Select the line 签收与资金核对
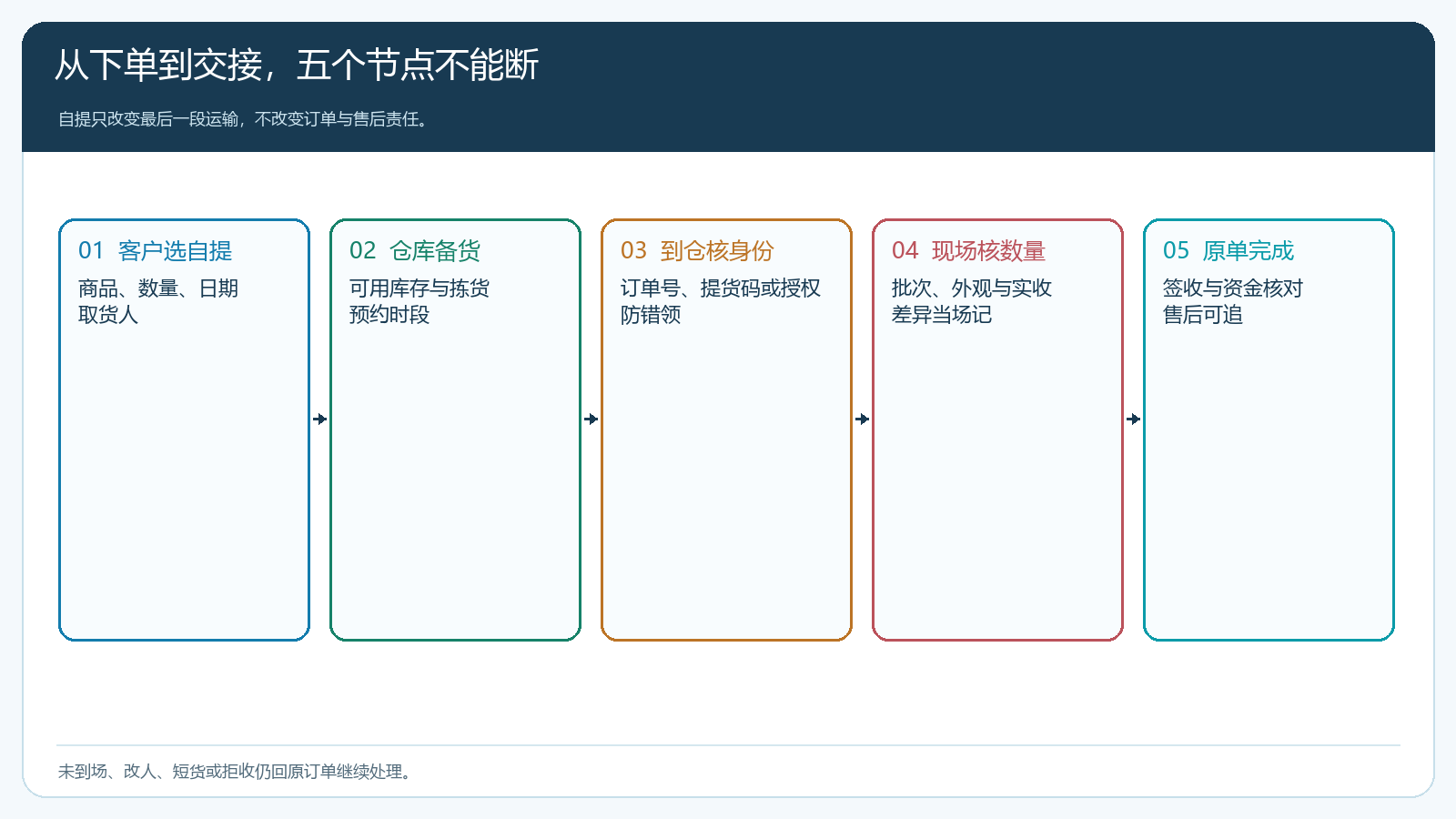The width and height of the screenshot is (1456, 819). coord(1233,288)
